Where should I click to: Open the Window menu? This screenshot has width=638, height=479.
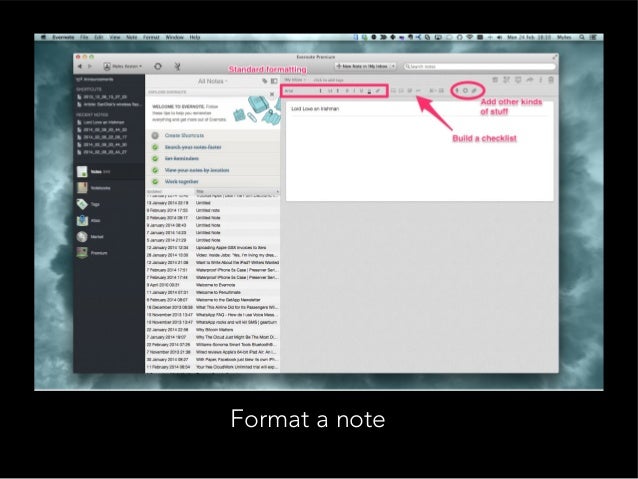click(x=175, y=37)
